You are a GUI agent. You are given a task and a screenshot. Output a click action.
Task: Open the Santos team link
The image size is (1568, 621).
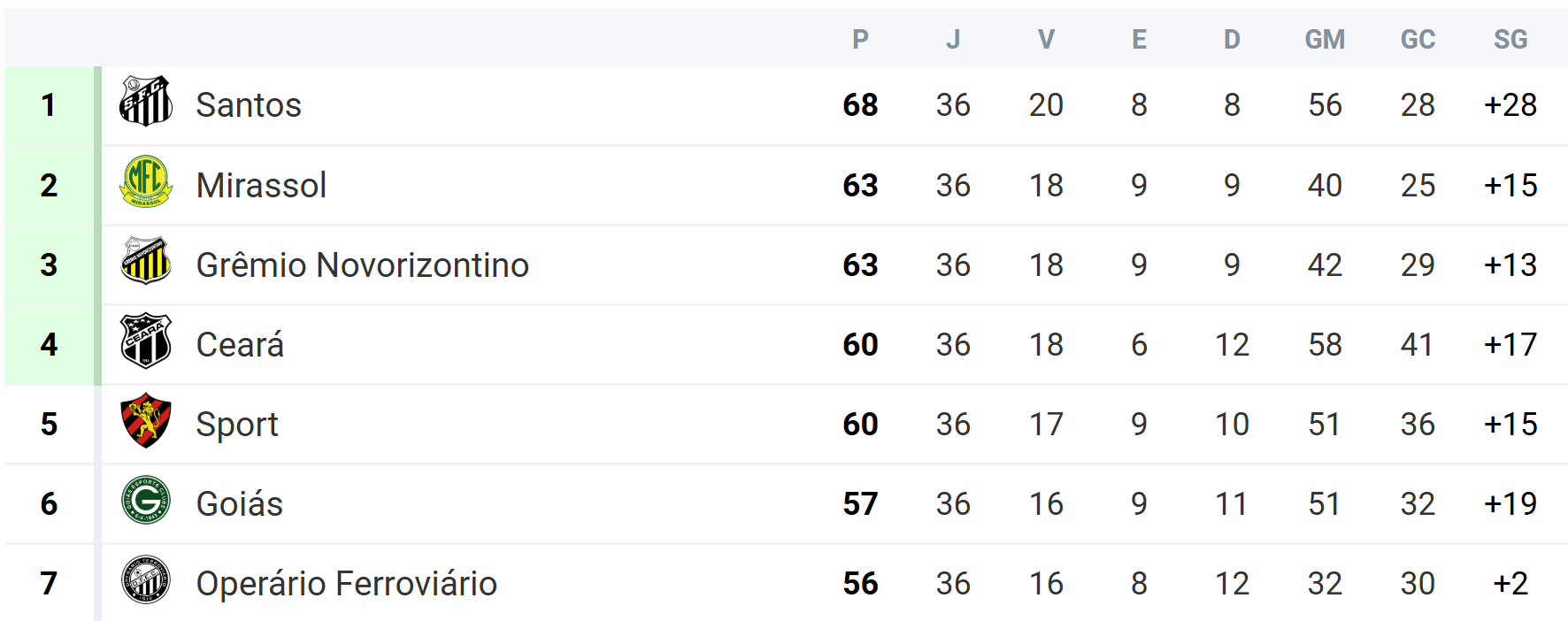(x=249, y=105)
